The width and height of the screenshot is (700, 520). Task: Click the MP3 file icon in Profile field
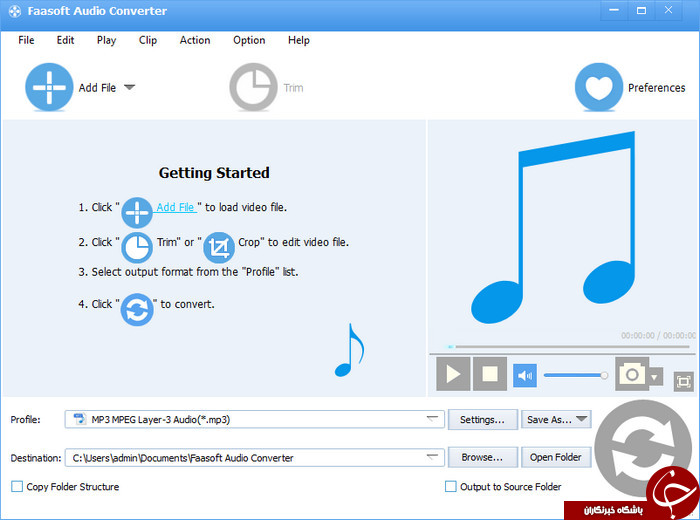[80, 419]
